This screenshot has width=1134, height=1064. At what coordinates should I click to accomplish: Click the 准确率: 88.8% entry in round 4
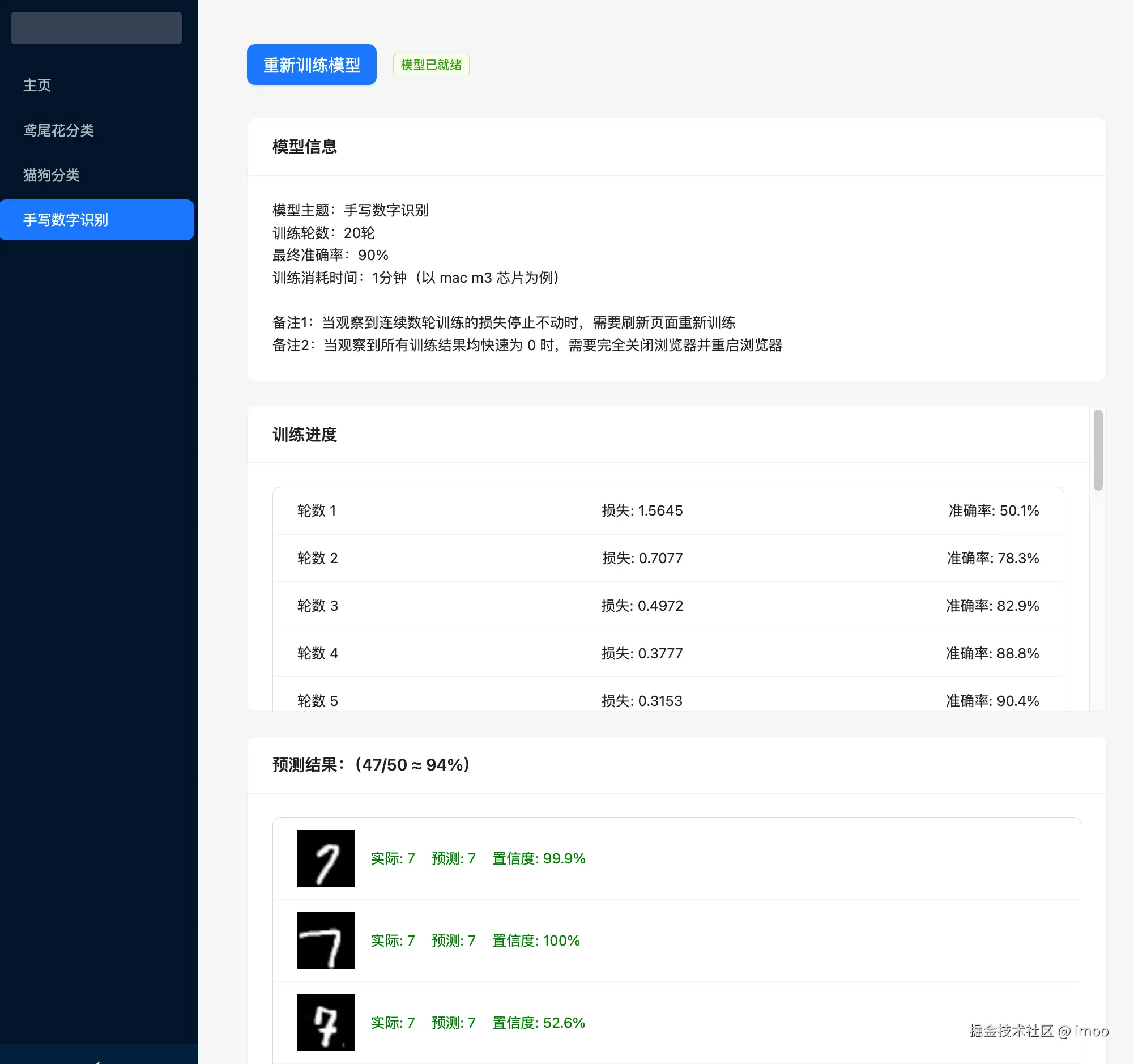[992, 653]
